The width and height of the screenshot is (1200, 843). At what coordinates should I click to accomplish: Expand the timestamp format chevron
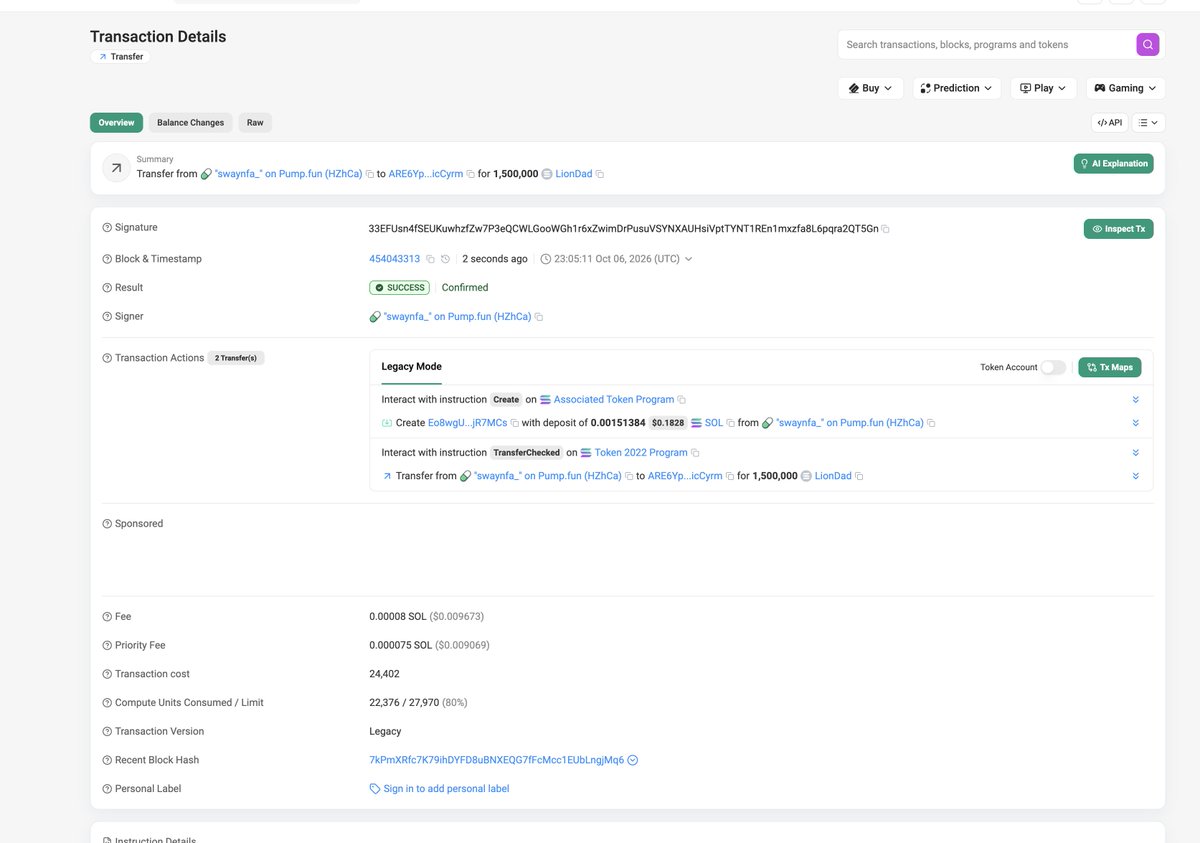point(688,259)
